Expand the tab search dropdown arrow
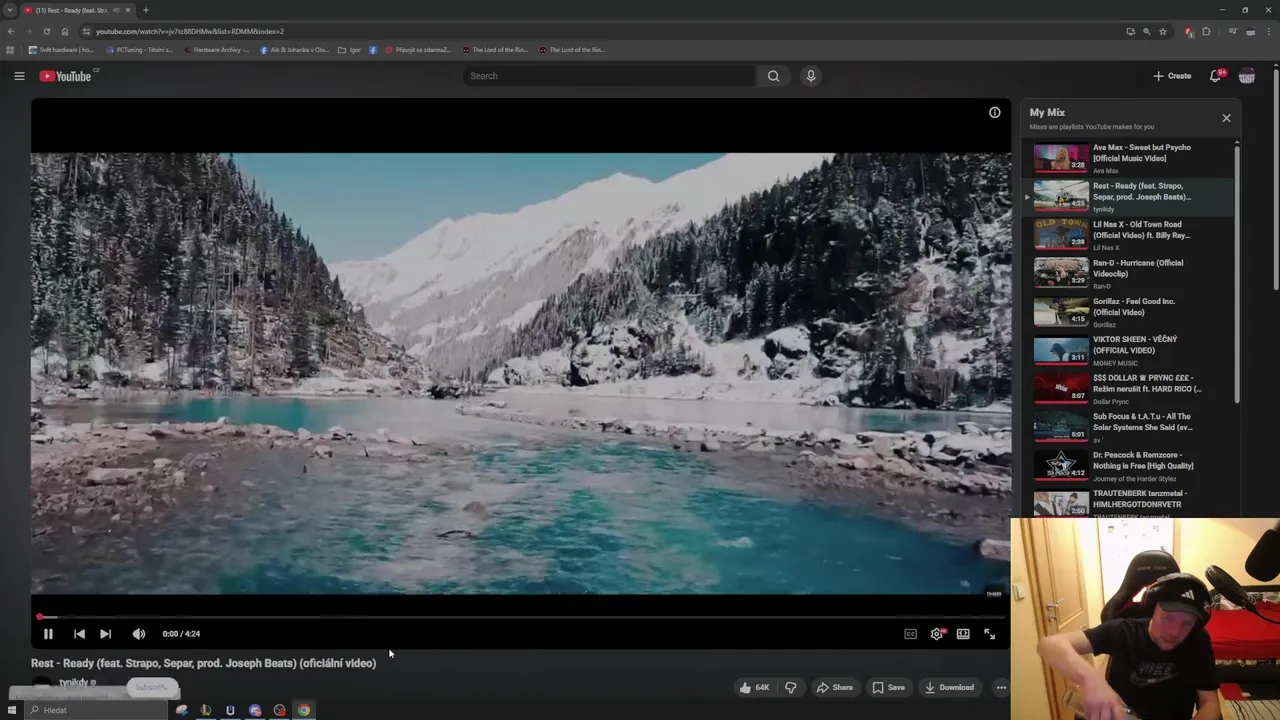1280x720 pixels. tap(10, 10)
